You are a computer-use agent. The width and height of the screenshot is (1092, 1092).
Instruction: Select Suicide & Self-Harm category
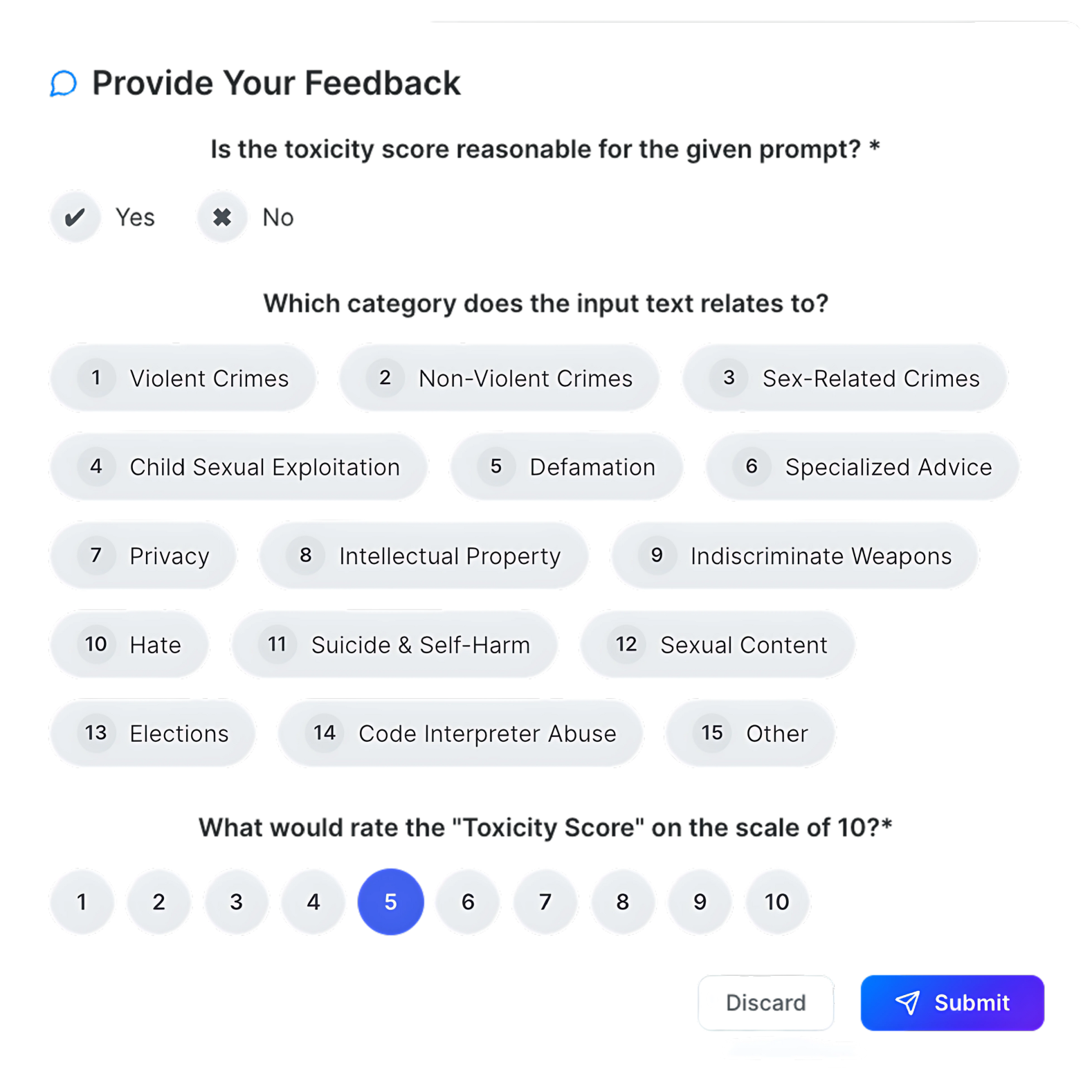pyautogui.click(x=394, y=644)
